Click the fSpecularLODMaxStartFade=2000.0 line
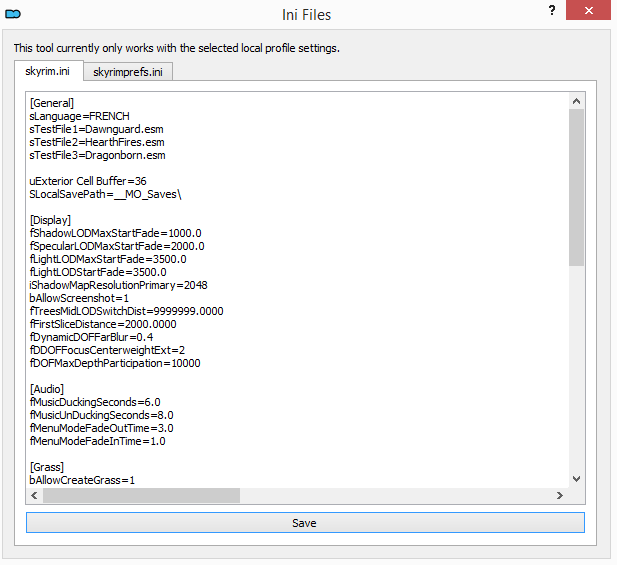Screen dimensions: 617x565 click(x=117, y=246)
